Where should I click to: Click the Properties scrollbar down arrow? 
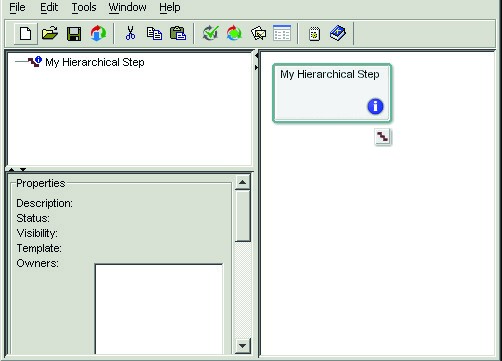(x=242, y=346)
